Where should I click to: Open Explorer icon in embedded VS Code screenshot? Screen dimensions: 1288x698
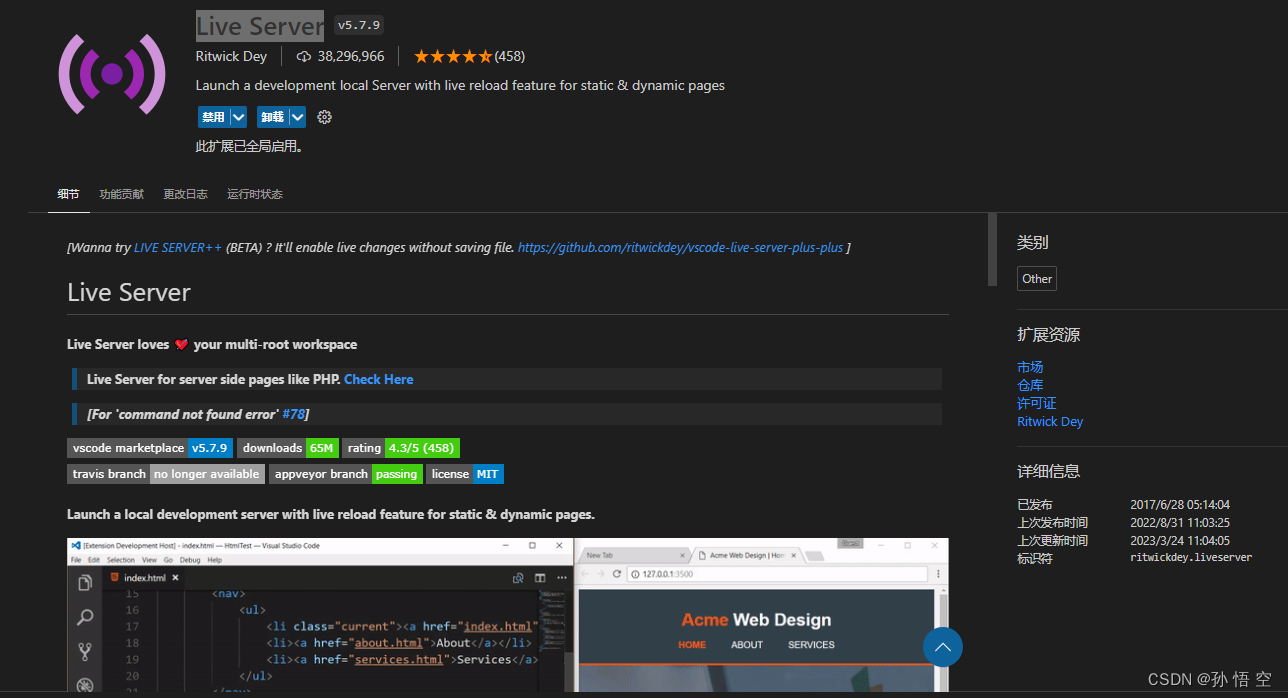[x=85, y=582]
